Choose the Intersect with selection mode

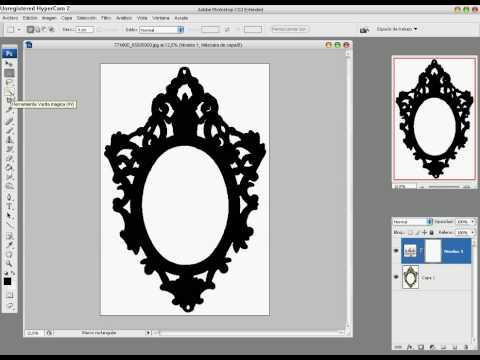coord(52,29)
